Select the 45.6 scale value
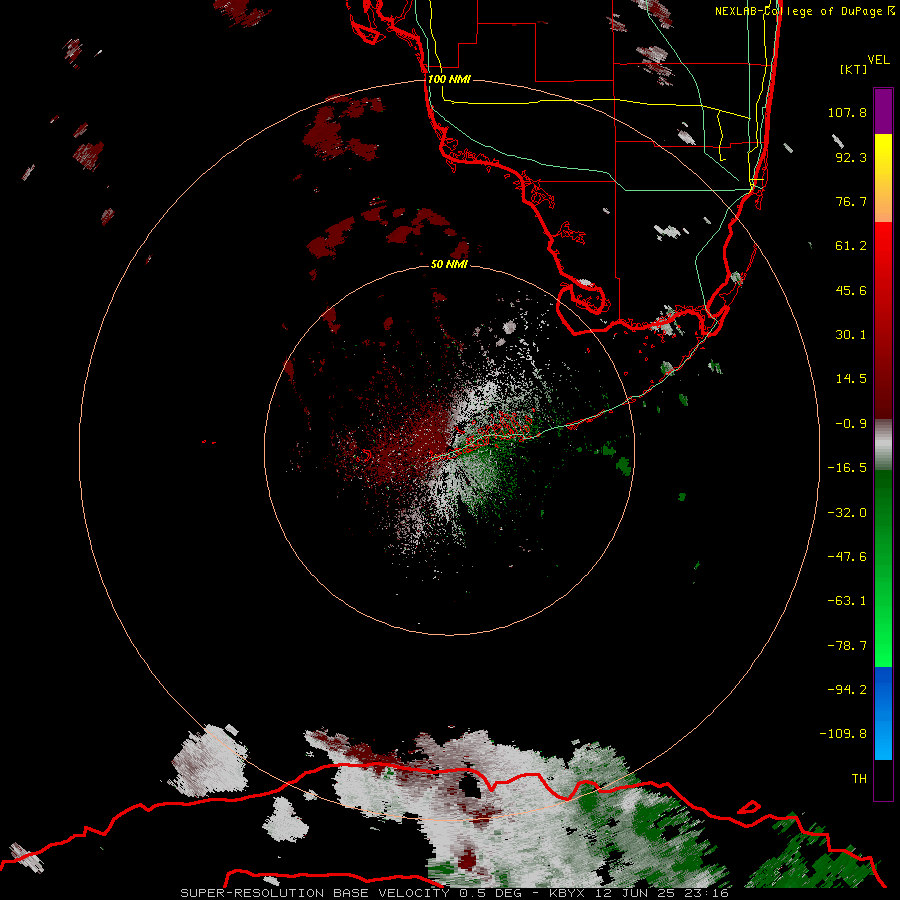The height and width of the screenshot is (900, 900). tap(851, 290)
